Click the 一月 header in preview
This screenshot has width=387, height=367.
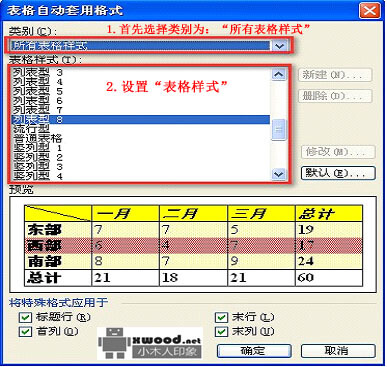[x=125, y=213]
